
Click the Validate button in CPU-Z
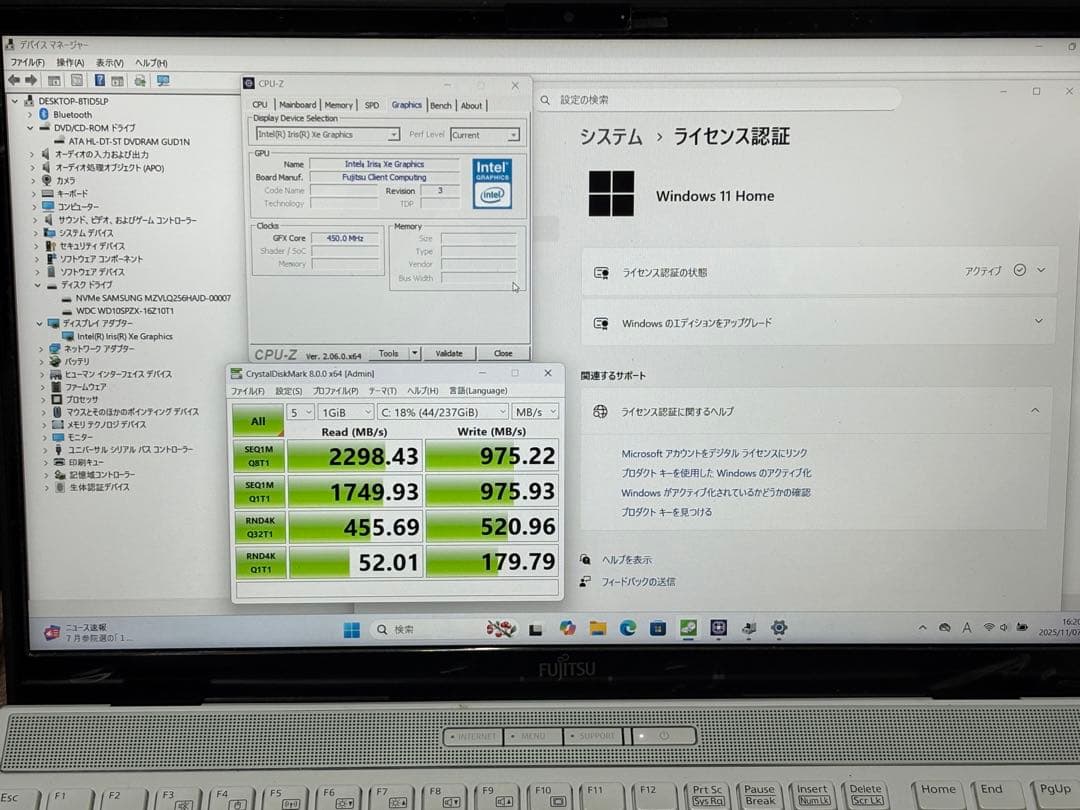(449, 353)
